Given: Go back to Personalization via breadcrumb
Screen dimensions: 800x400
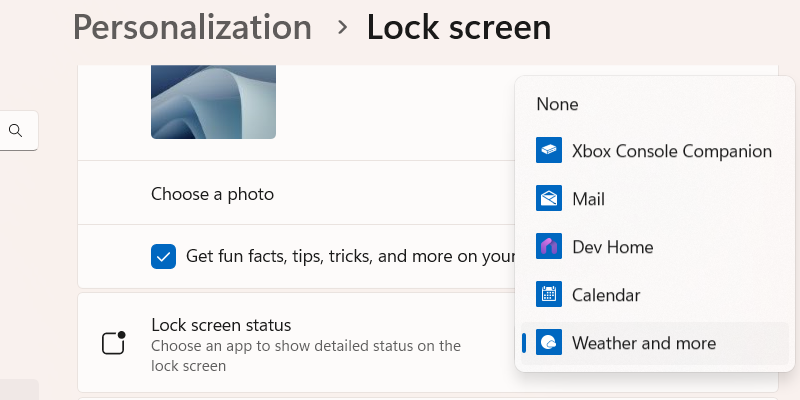Looking at the screenshot, I should pos(192,27).
